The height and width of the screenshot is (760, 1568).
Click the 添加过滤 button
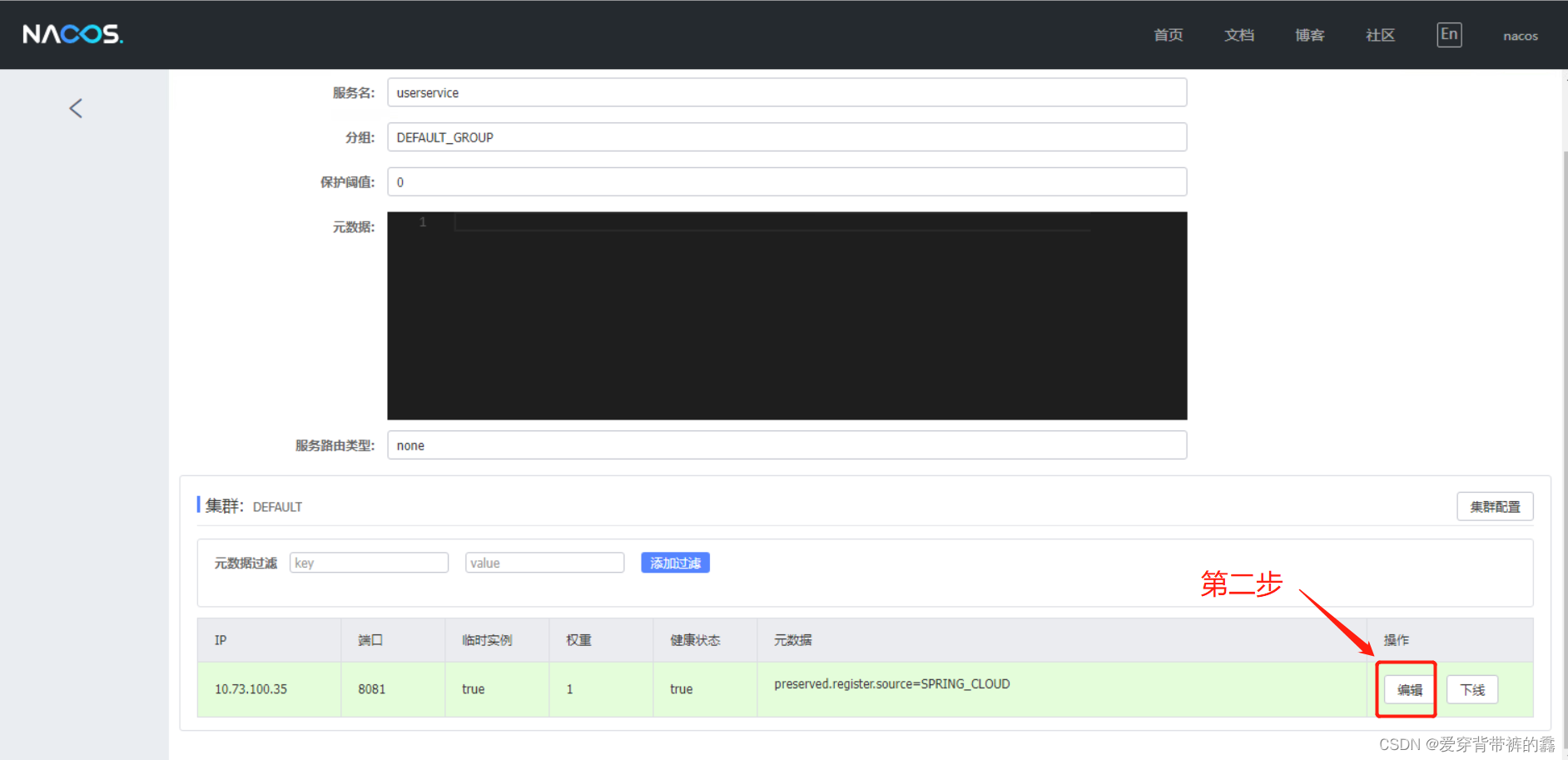(675, 563)
